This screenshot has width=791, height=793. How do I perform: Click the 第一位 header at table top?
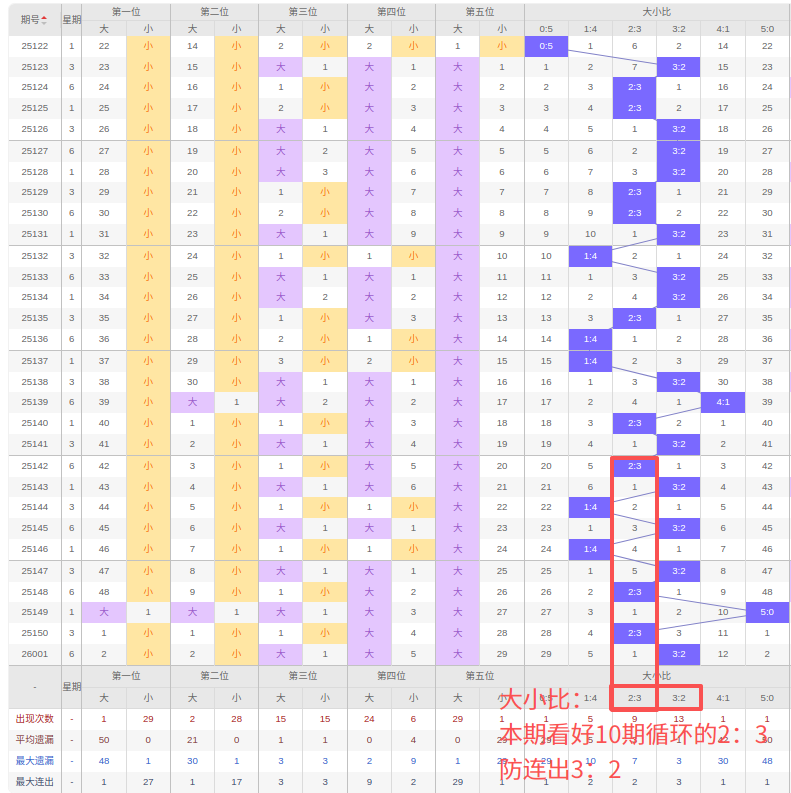[x=126, y=12]
